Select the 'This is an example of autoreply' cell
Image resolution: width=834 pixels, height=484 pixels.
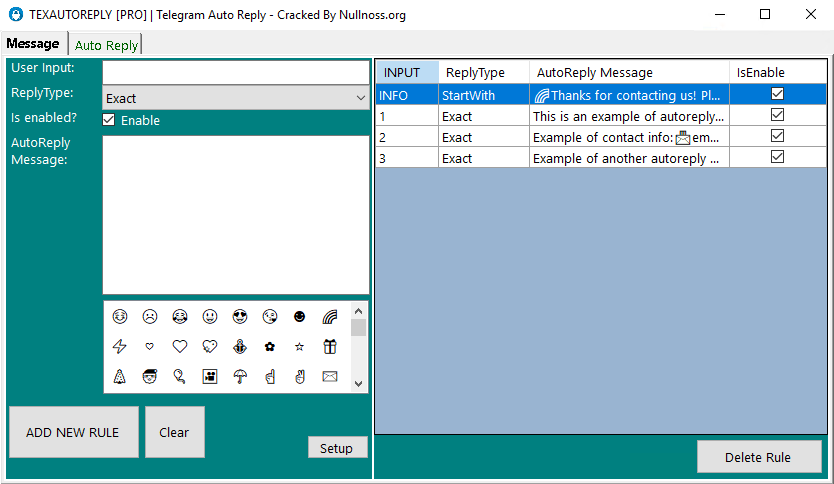629,116
